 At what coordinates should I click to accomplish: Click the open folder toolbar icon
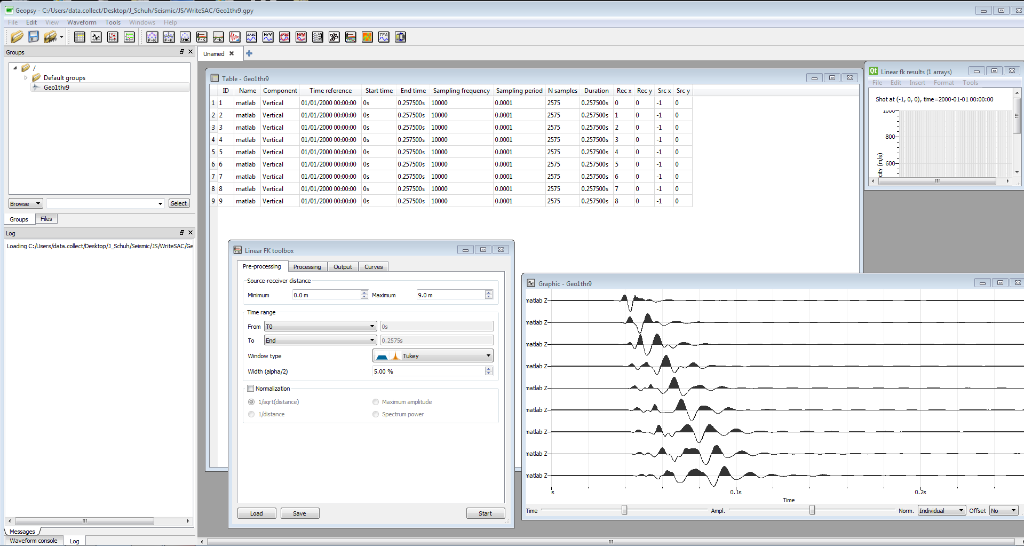[16, 37]
